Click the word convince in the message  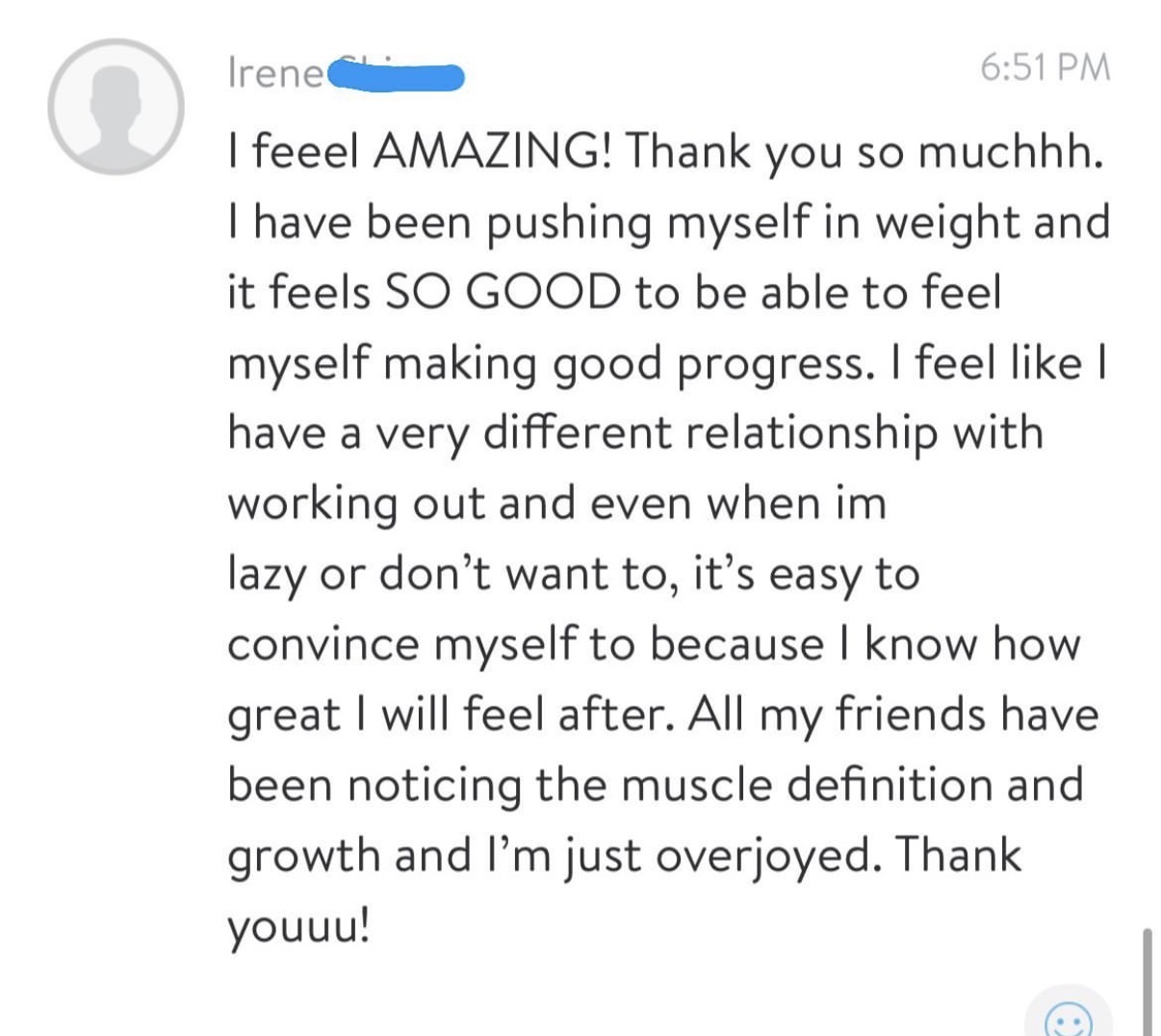click(323, 644)
